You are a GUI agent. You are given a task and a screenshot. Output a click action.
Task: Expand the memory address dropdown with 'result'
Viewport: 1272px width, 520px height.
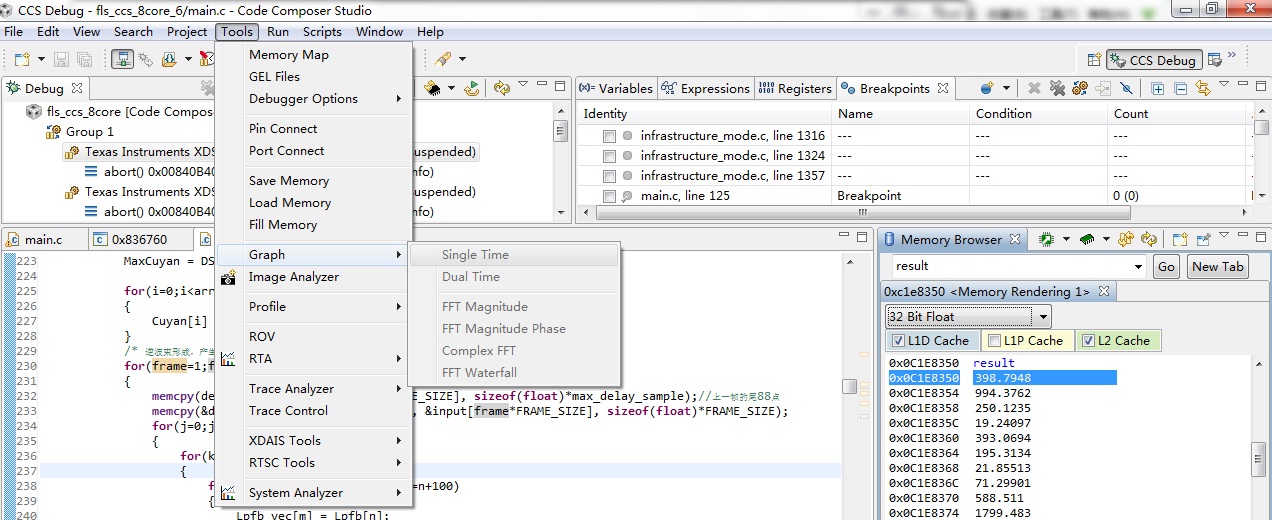click(x=1138, y=267)
